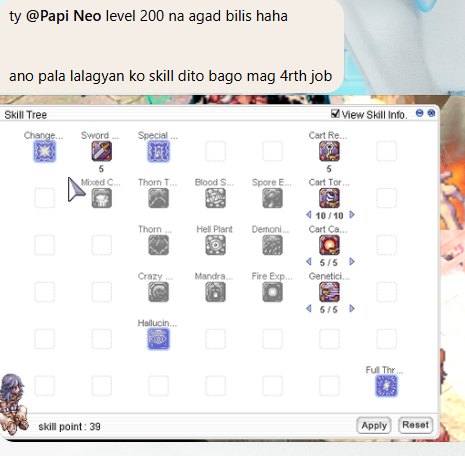Click the Cart Remodeling skill icon
Screen dimensions: 465x456
[x=329, y=151]
